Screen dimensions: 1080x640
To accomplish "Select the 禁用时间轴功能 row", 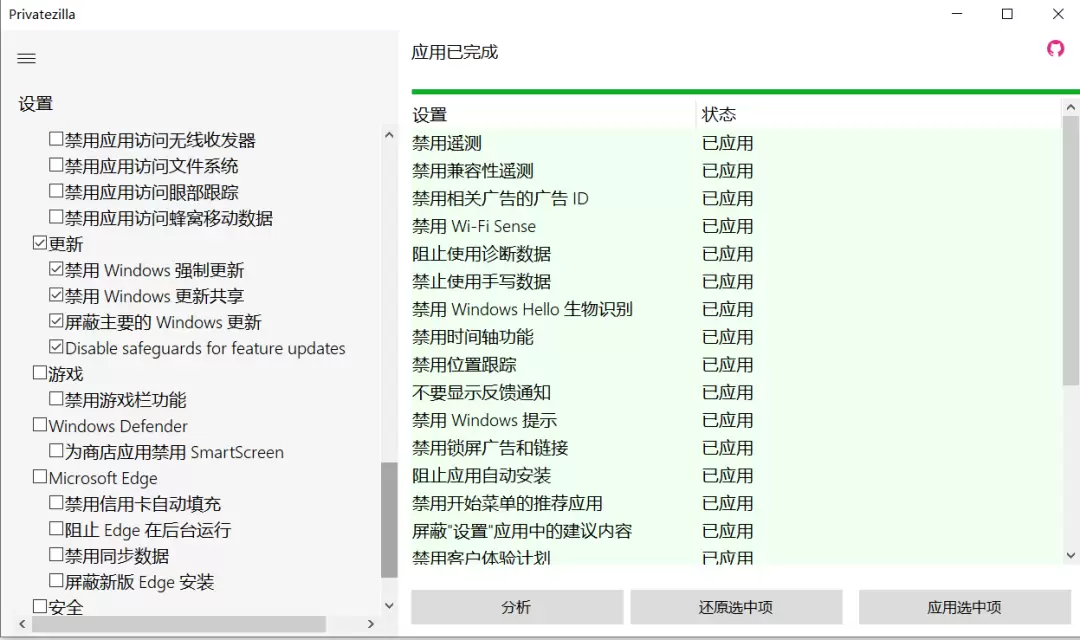I will pyautogui.click(x=736, y=337).
